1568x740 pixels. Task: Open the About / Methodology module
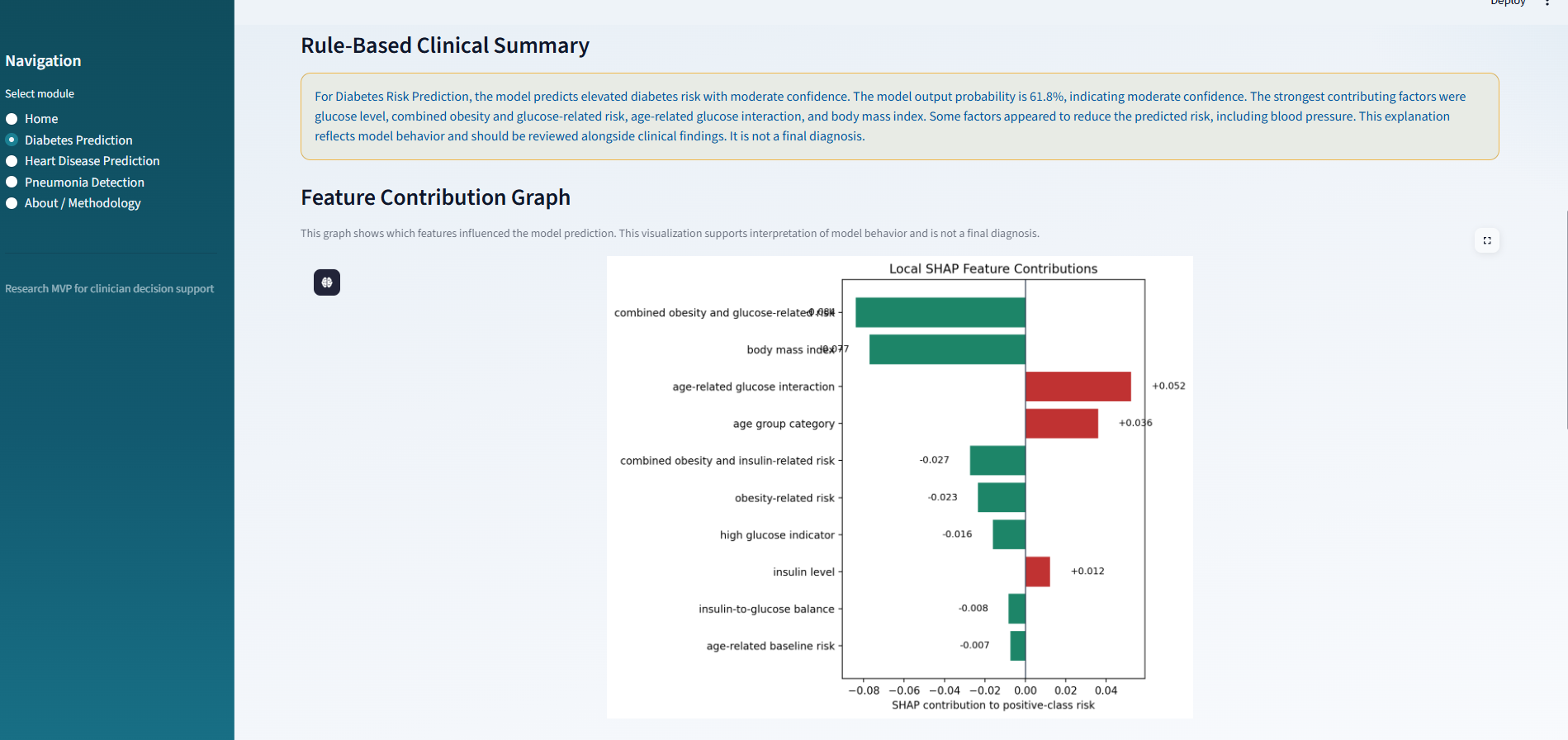pos(12,203)
